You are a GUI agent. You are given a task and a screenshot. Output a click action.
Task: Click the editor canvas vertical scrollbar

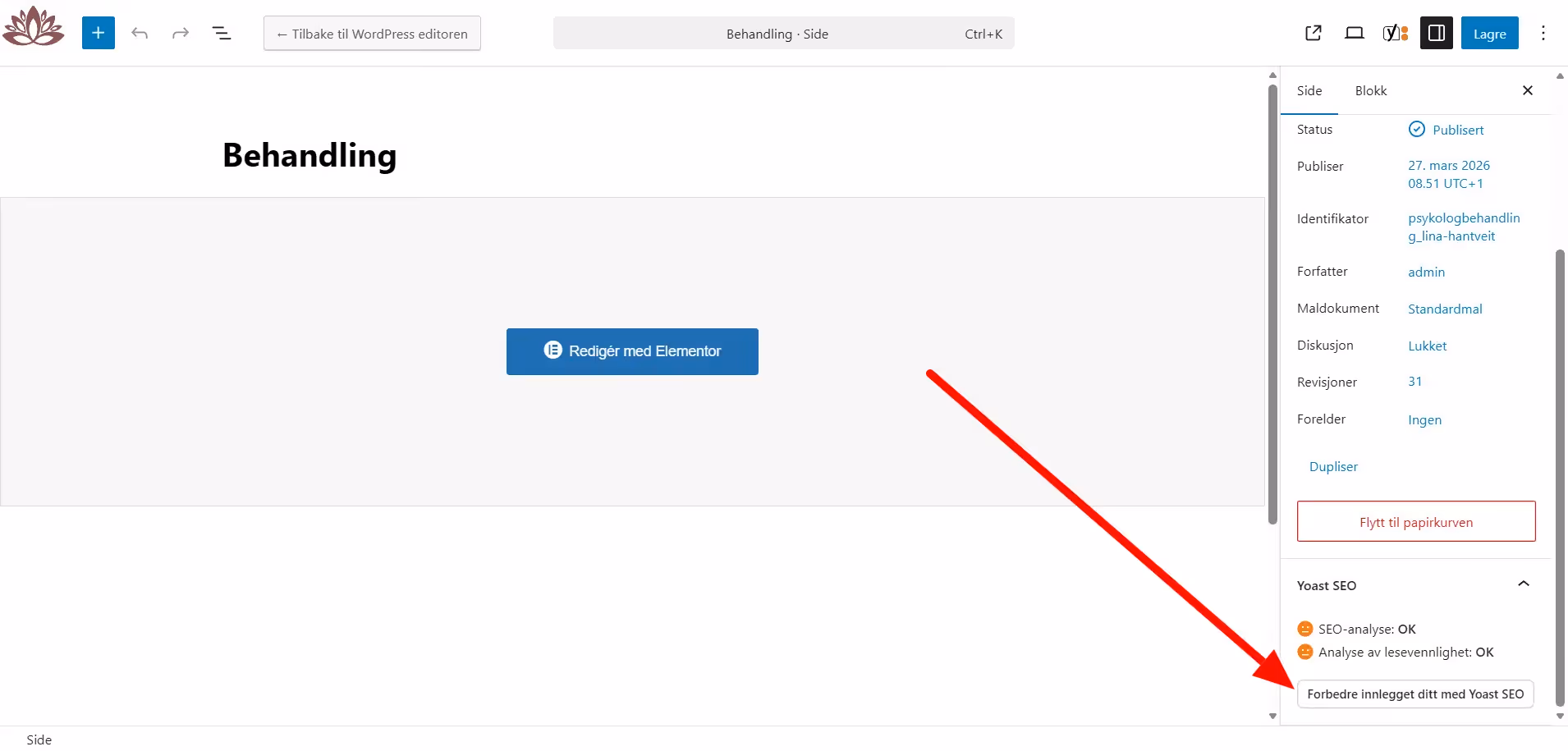point(1272,304)
